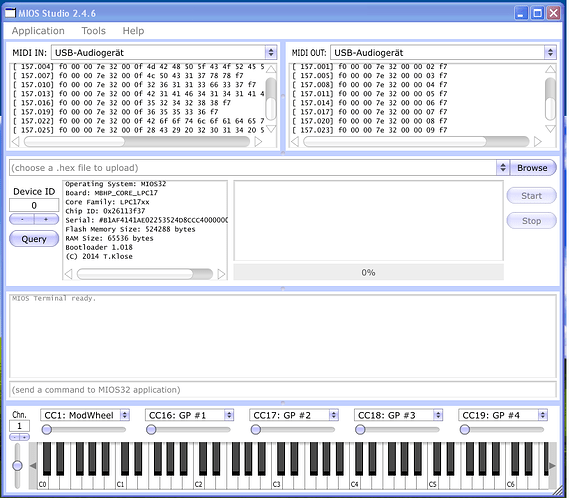Screen dimensions: 570x500
Task: Click the C3 piano key
Action: (x=277, y=480)
